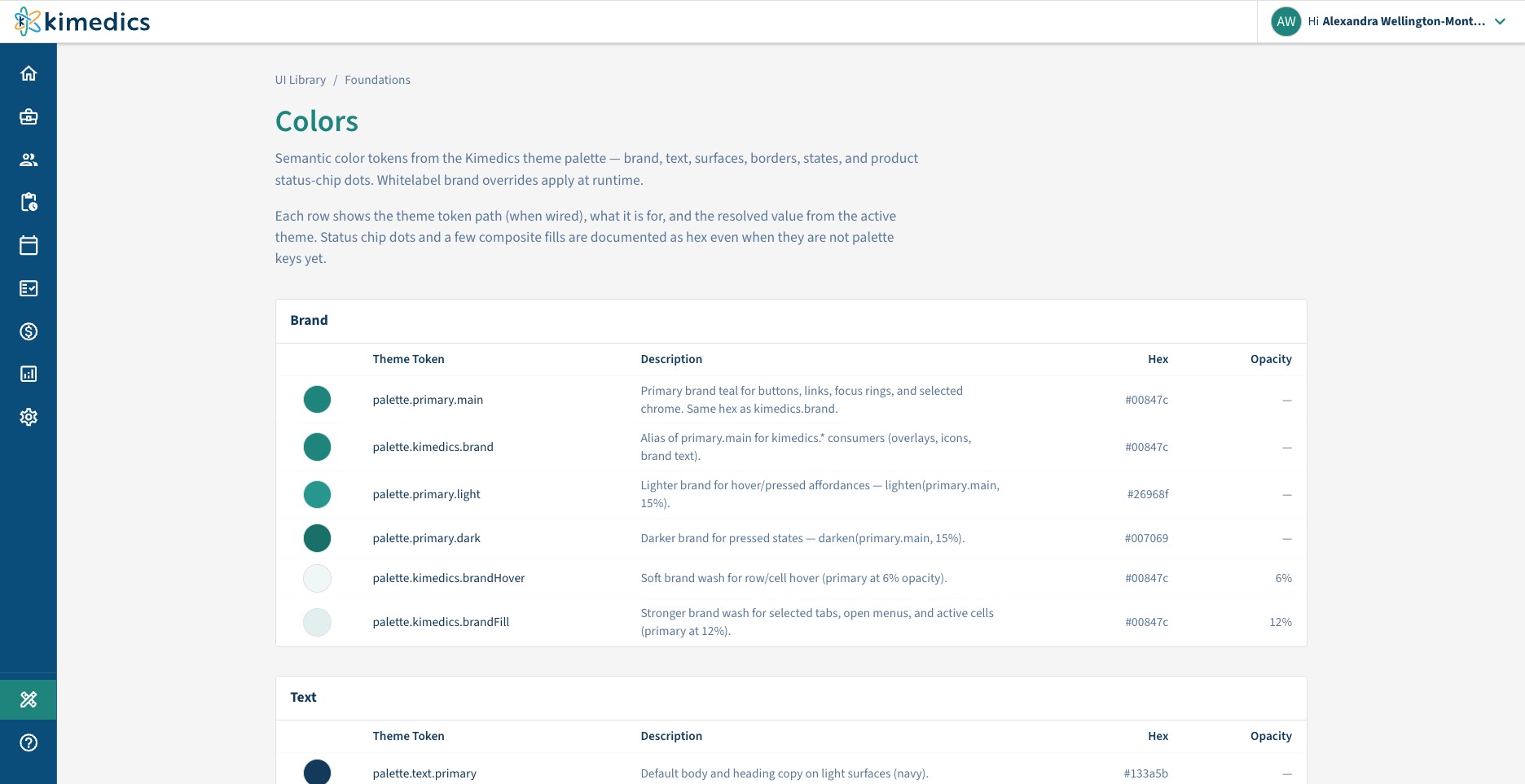This screenshot has width=1525, height=784.
Task: Click Theme Token header in the Brand table
Action: (408, 359)
